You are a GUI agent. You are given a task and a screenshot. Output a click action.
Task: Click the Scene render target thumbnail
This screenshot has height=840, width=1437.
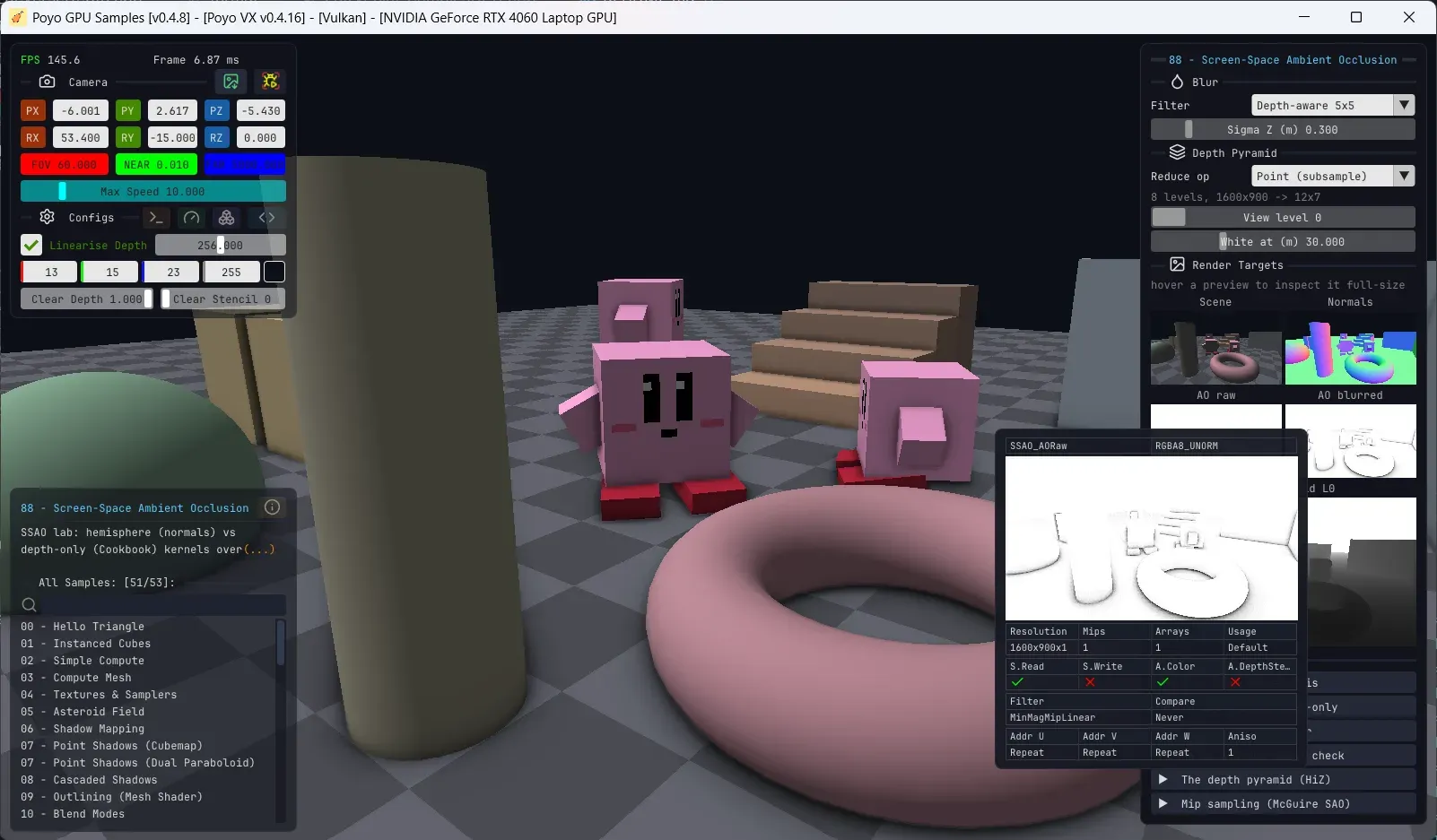click(1216, 348)
